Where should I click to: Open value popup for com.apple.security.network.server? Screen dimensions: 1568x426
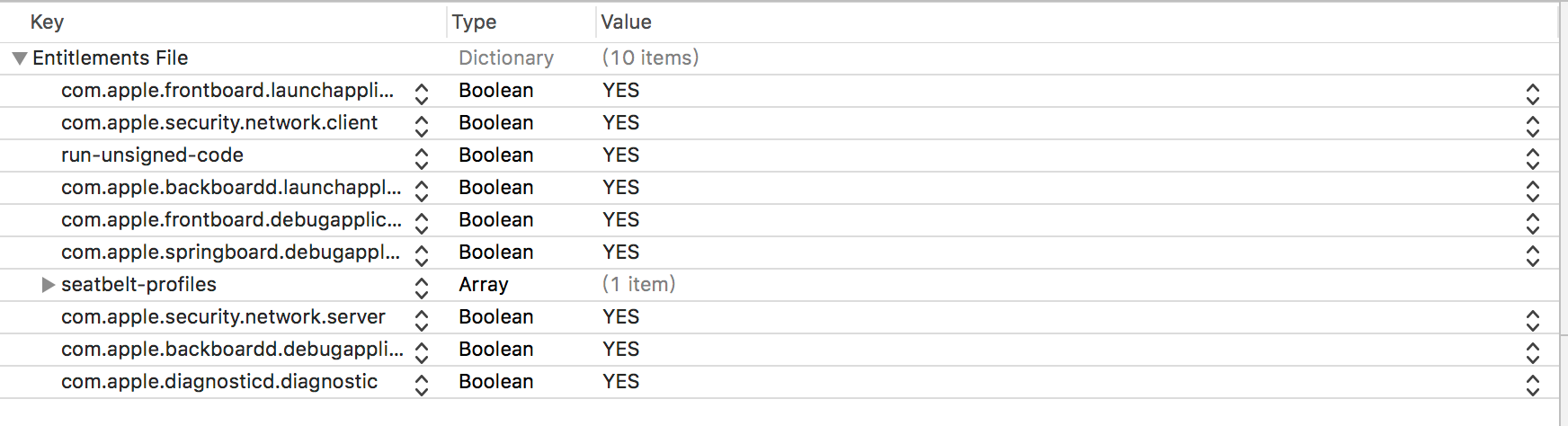[x=1533, y=321]
